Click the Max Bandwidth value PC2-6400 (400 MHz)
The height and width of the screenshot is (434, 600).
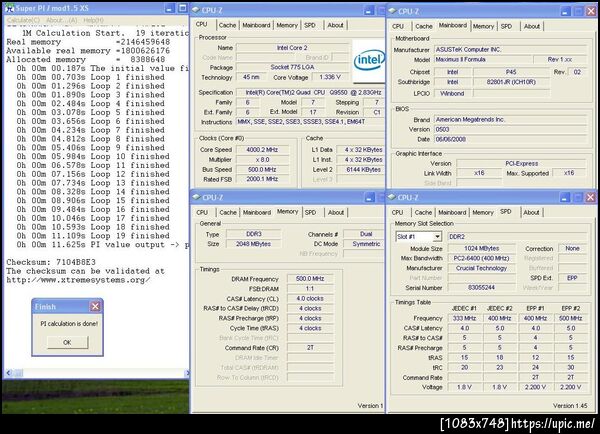click(x=481, y=258)
